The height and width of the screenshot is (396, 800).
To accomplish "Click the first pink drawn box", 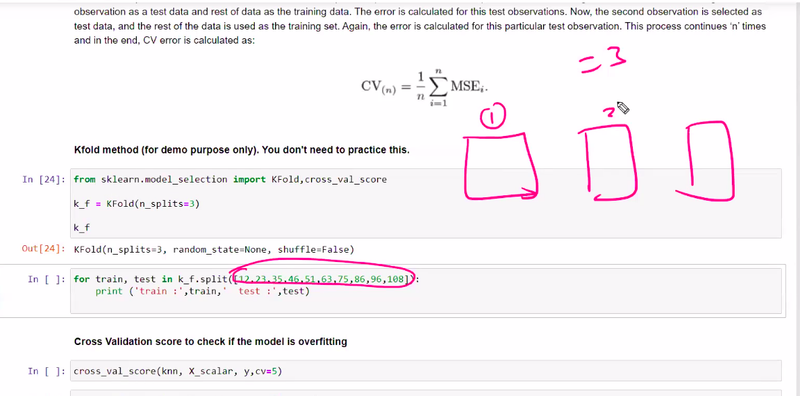I will (x=501, y=166).
